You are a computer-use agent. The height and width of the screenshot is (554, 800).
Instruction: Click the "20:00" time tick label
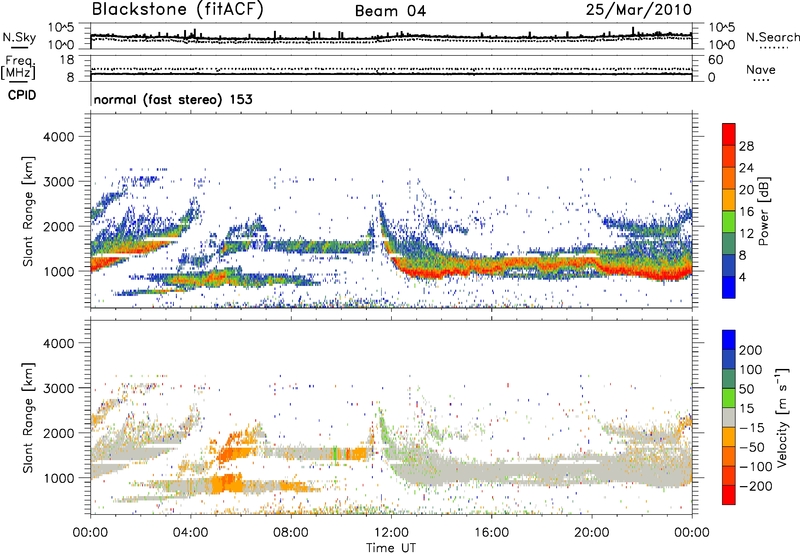pos(591,533)
